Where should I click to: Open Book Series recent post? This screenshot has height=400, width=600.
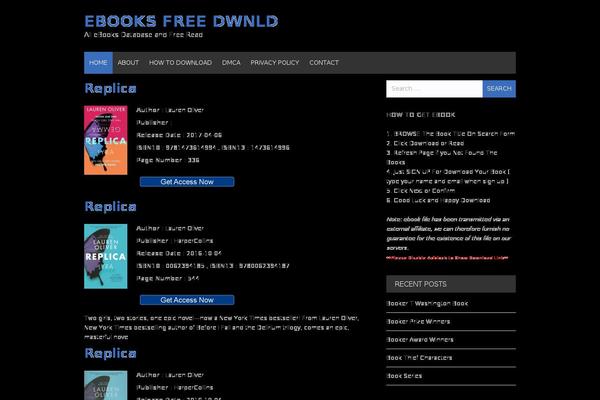click(x=404, y=376)
